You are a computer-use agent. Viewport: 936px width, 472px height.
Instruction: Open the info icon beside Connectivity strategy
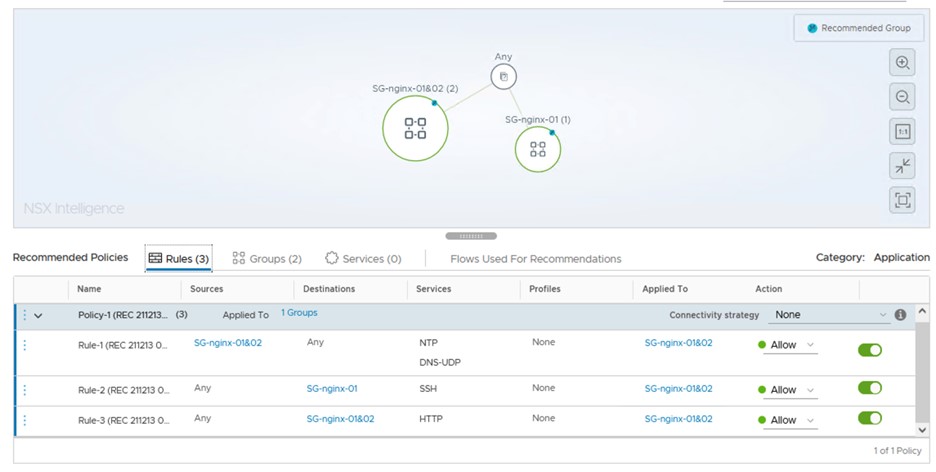900,315
